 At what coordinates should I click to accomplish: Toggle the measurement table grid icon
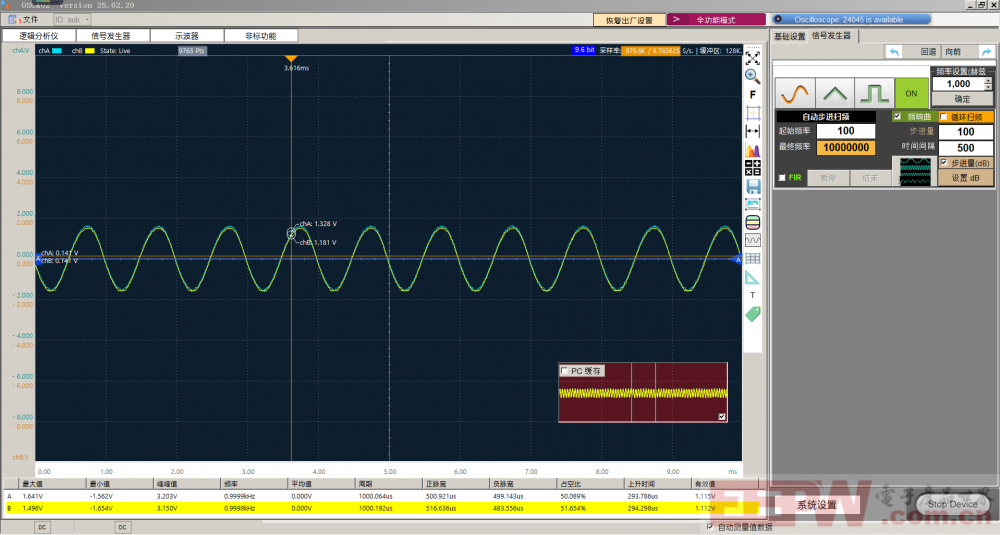[x=753, y=258]
